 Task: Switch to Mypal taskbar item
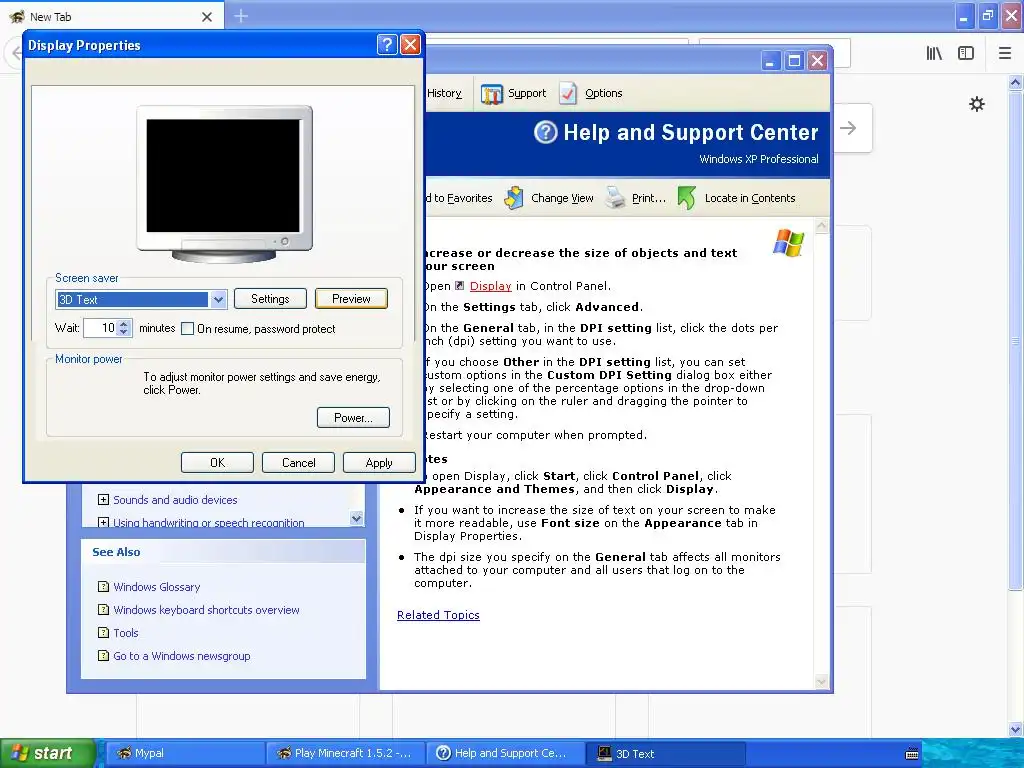tap(185, 753)
